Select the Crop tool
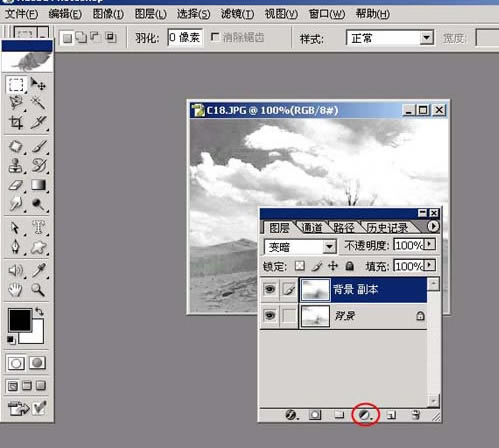 (16, 122)
